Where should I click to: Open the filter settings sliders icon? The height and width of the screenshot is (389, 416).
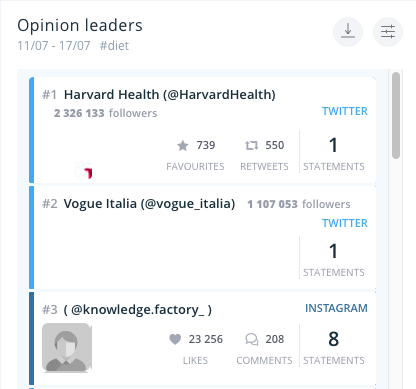(x=388, y=32)
